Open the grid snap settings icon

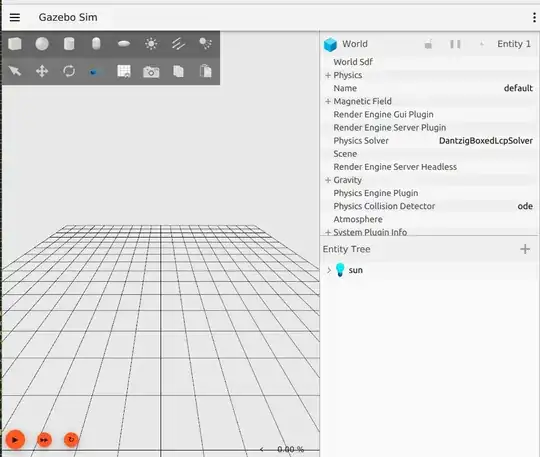point(124,71)
